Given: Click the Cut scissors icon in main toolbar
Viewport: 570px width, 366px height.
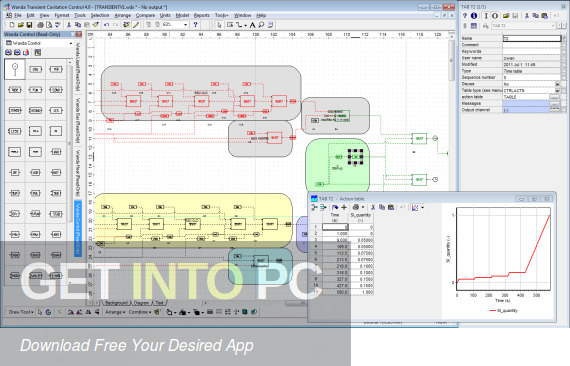Looking at the screenshot, I should click(x=69, y=25).
